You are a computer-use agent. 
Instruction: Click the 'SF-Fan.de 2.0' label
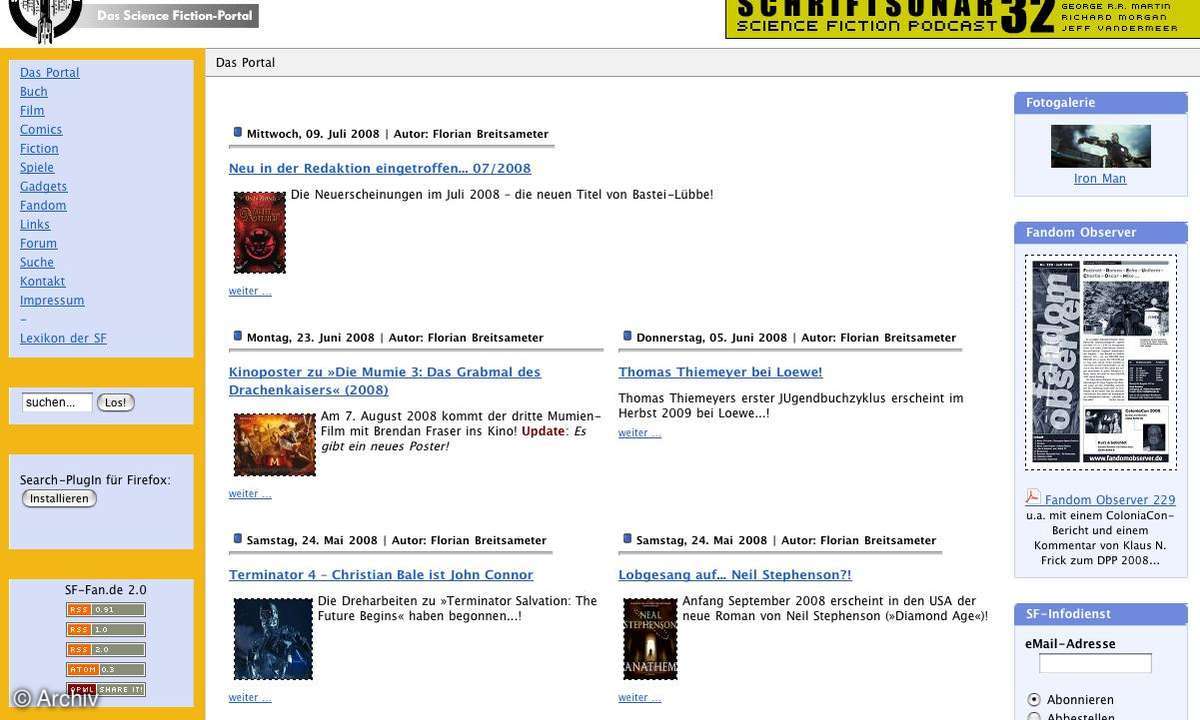coord(106,590)
